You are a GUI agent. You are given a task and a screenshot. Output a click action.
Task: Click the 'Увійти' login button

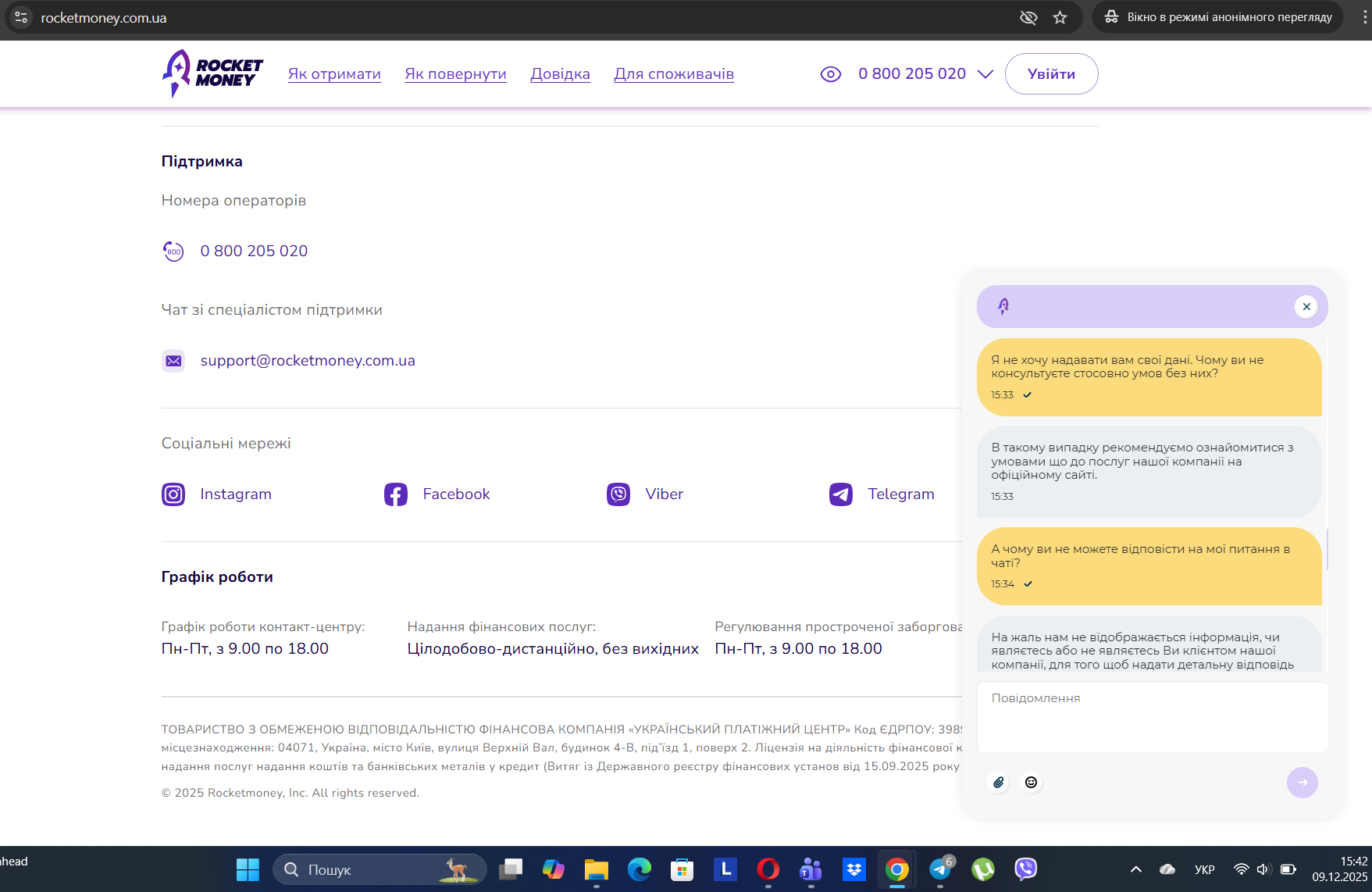coord(1051,74)
